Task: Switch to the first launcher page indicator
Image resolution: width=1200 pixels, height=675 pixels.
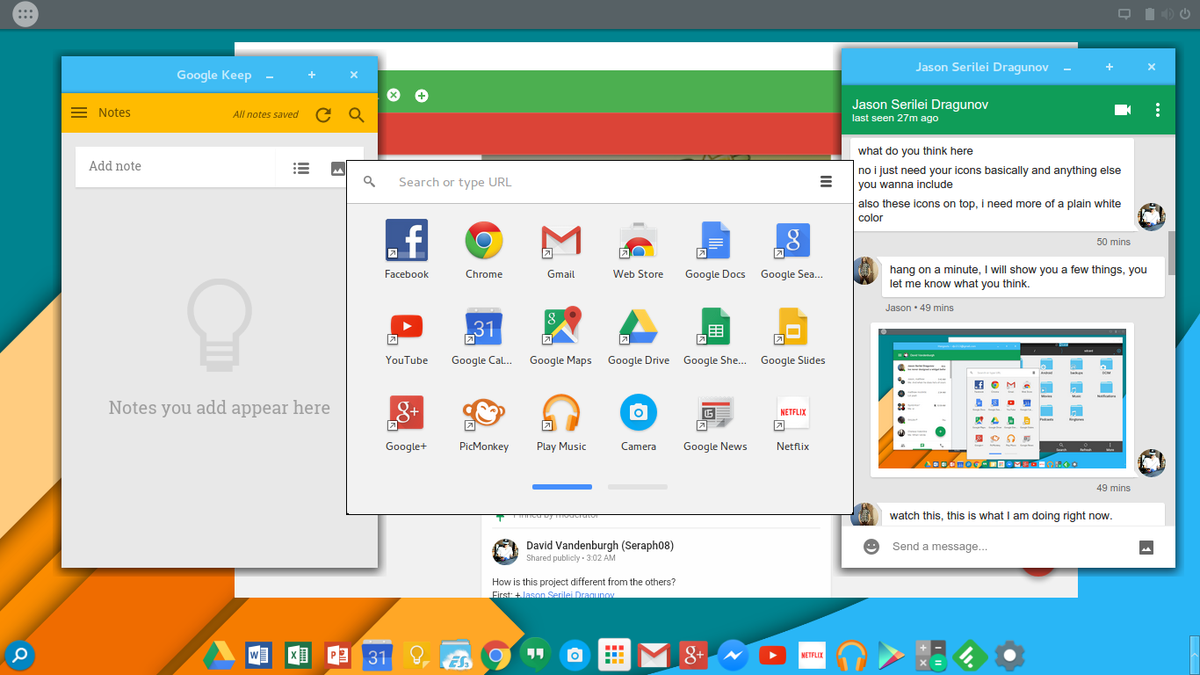Action: (x=562, y=487)
